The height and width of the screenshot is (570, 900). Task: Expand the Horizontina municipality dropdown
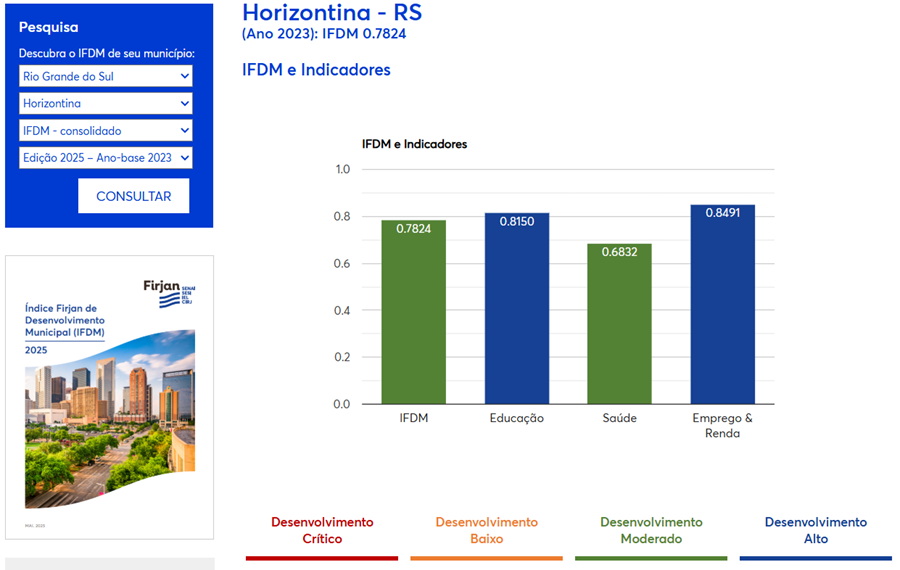105,103
